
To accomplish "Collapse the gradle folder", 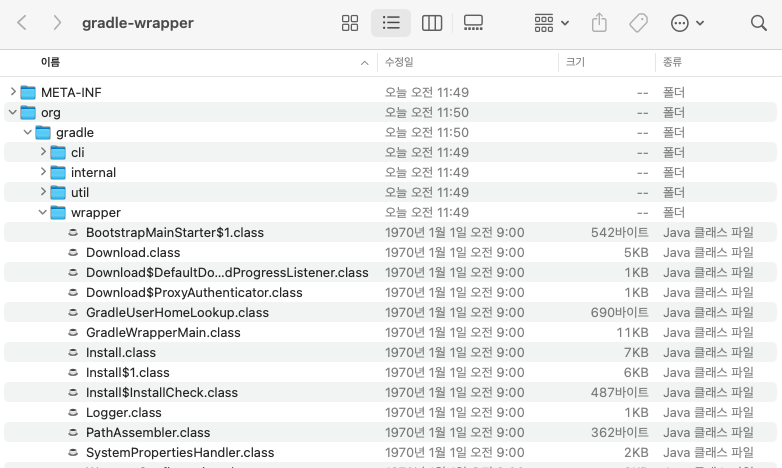I will point(28,132).
